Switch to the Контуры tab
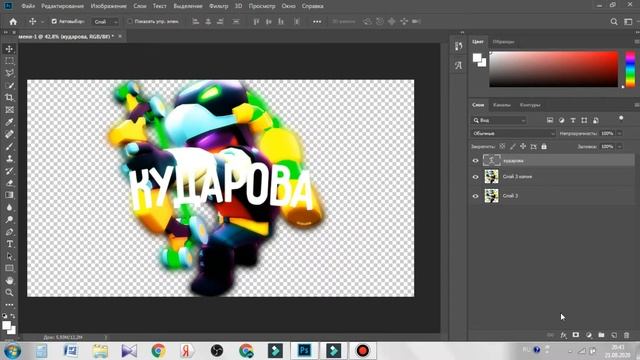Viewport: 640px width, 360px height. (x=530, y=105)
